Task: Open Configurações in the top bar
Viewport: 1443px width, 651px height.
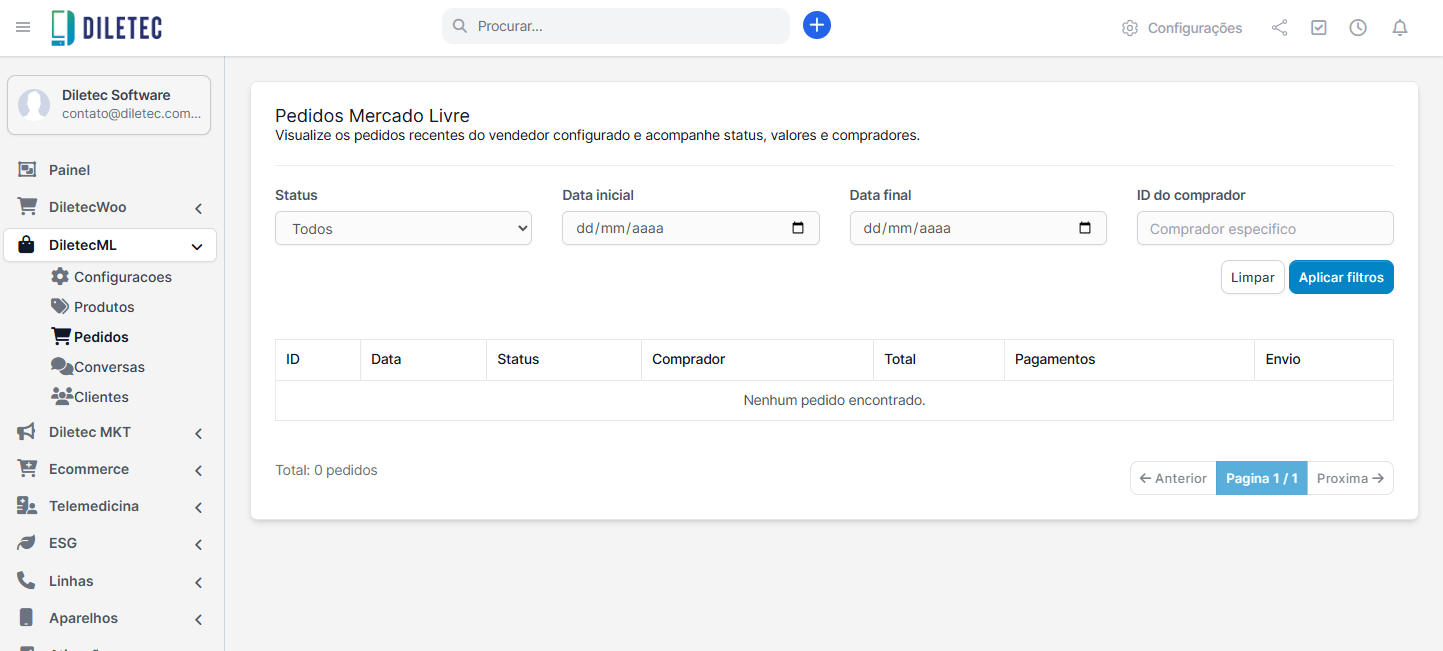Action: click(x=1182, y=28)
